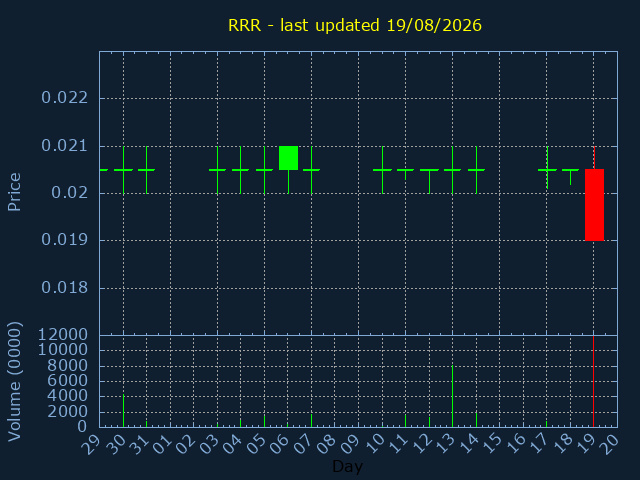640x480 pixels.
Task: Click the 12000 volume axis label
Action: click(x=62, y=335)
